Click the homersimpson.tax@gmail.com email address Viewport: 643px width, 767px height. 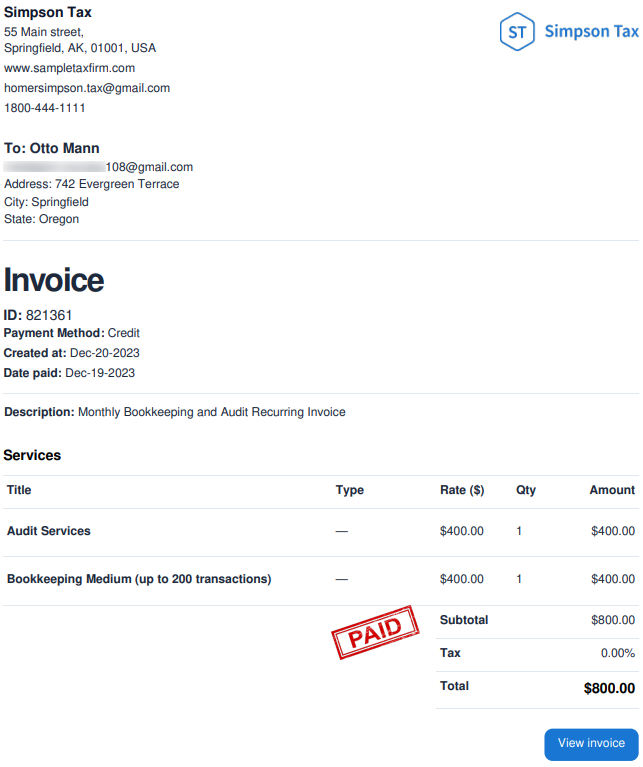[87, 88]
